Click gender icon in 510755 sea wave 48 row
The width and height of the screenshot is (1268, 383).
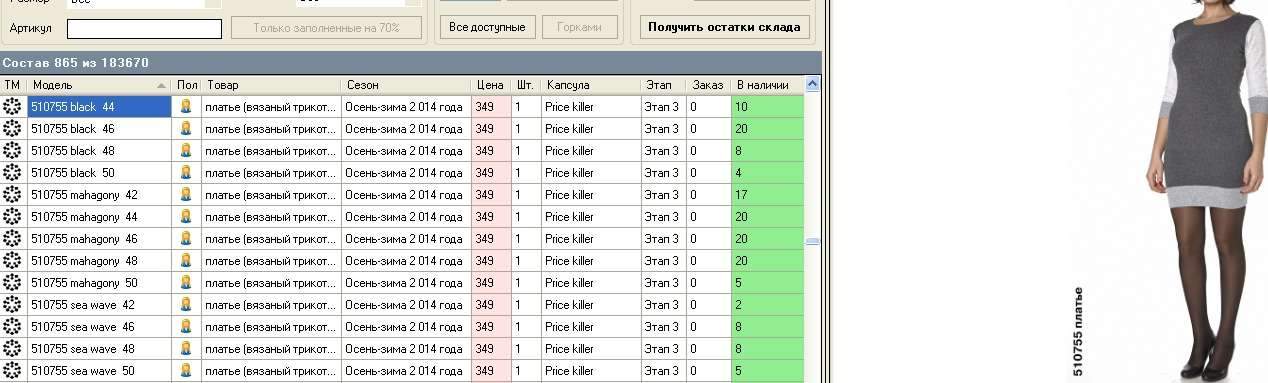[185, 349]
